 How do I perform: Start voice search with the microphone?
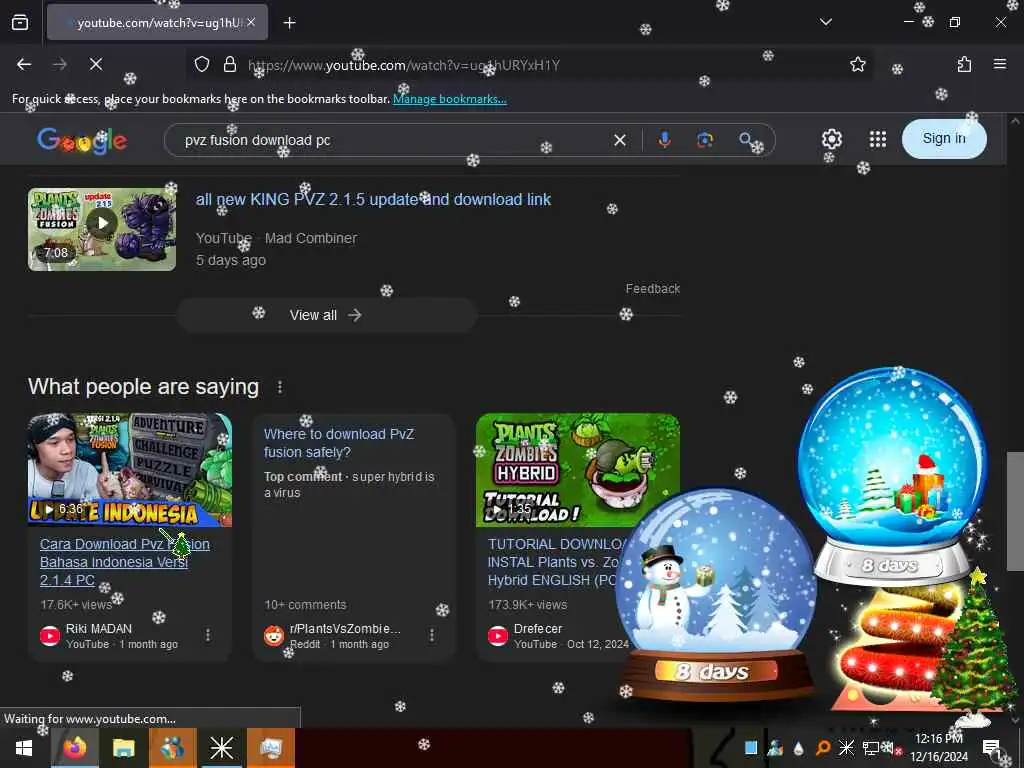pos(664,140)
